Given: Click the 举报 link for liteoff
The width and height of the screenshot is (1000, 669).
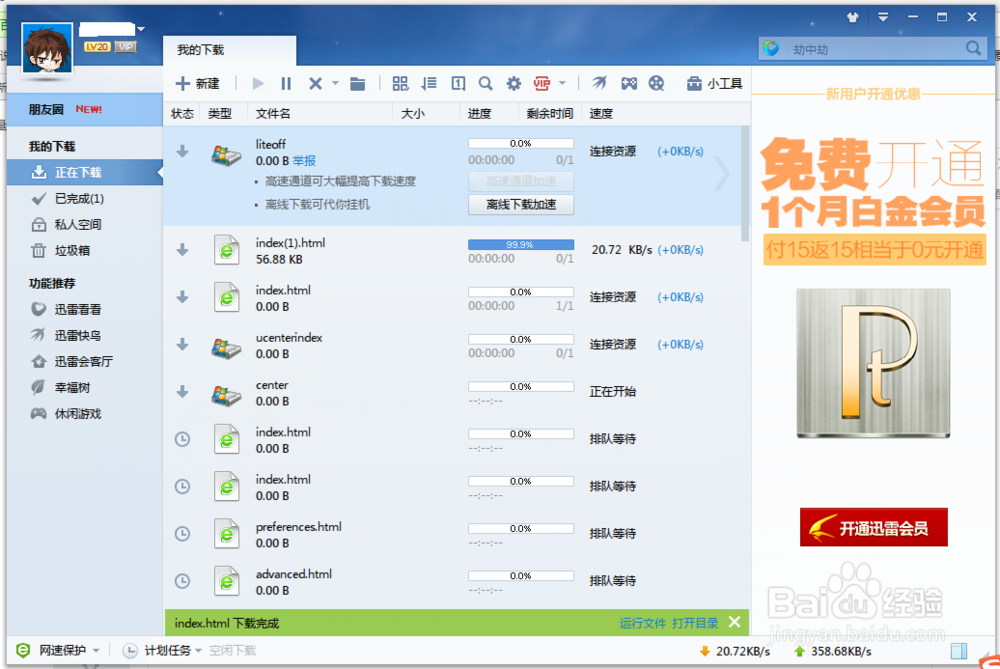Looking at the screenshot, I should [304, 161].
